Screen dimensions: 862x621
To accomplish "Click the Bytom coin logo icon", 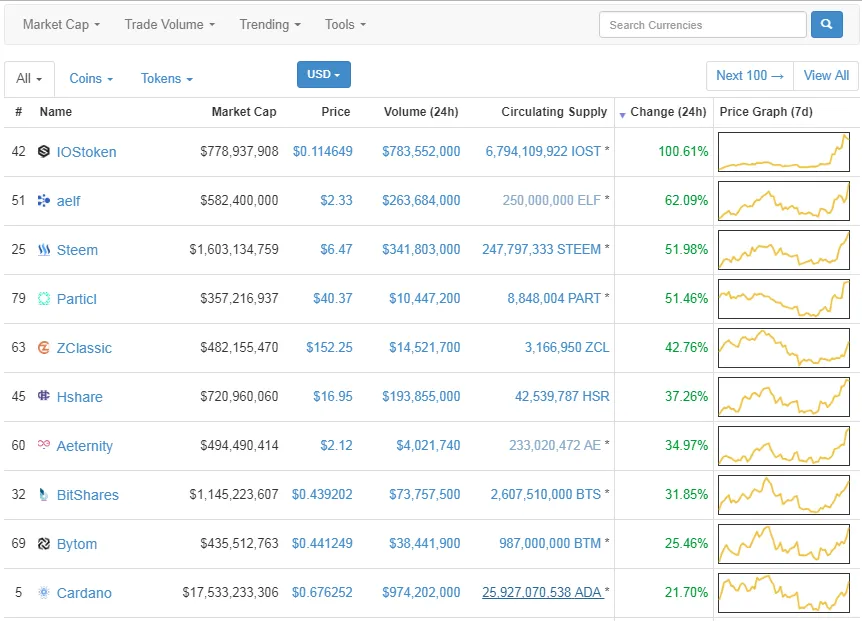I will [x=44, y=544].
